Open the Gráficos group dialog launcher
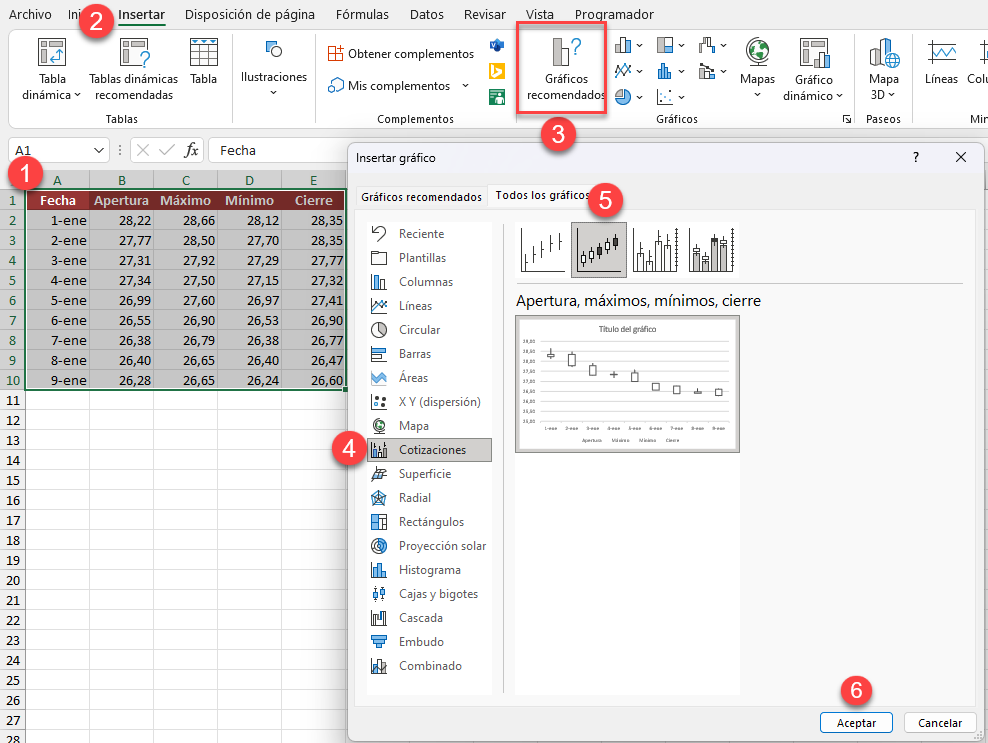The width and height of the screenshot is (988, 743). [x=847, y=119]
